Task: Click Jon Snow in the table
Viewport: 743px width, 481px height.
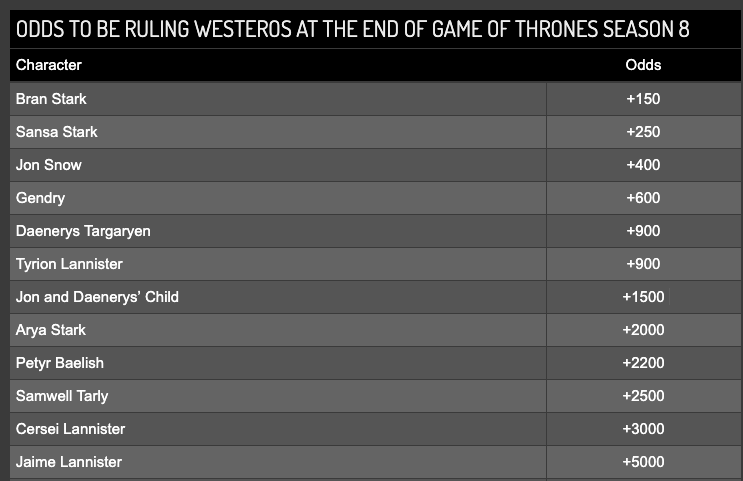Action: tap(49, 165)
